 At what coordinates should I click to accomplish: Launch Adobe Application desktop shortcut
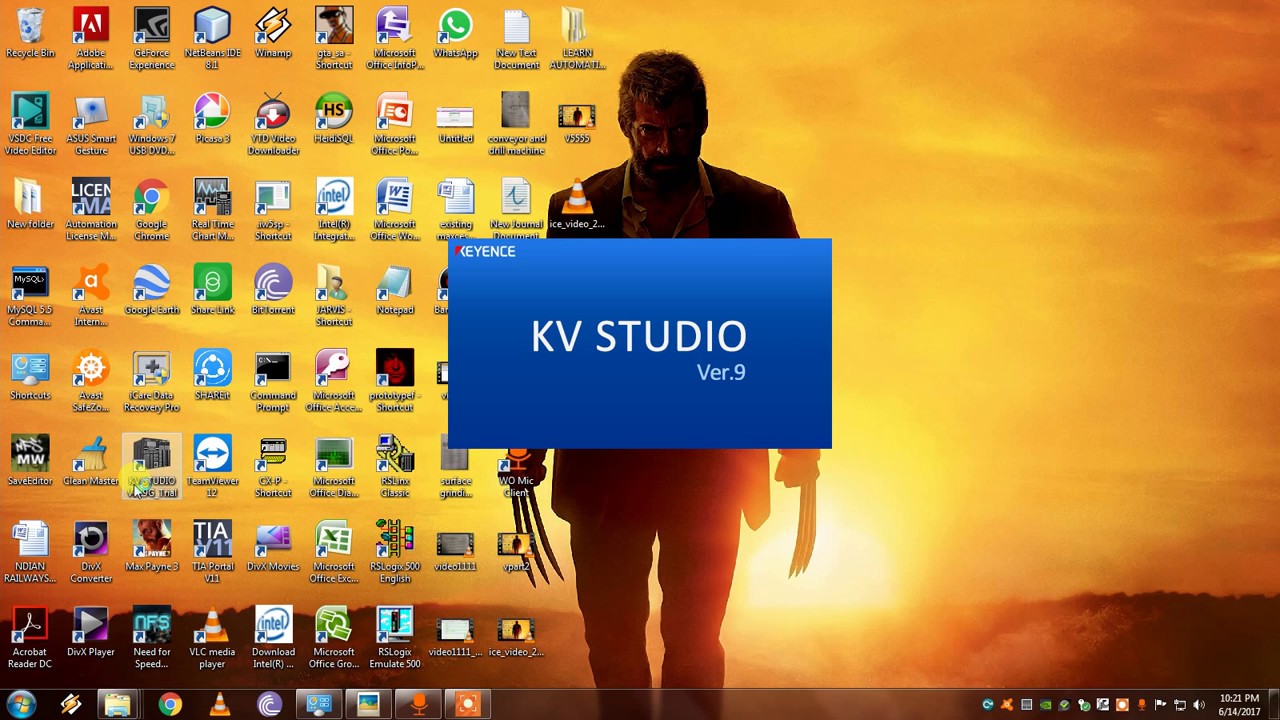[x=91, y=40]
